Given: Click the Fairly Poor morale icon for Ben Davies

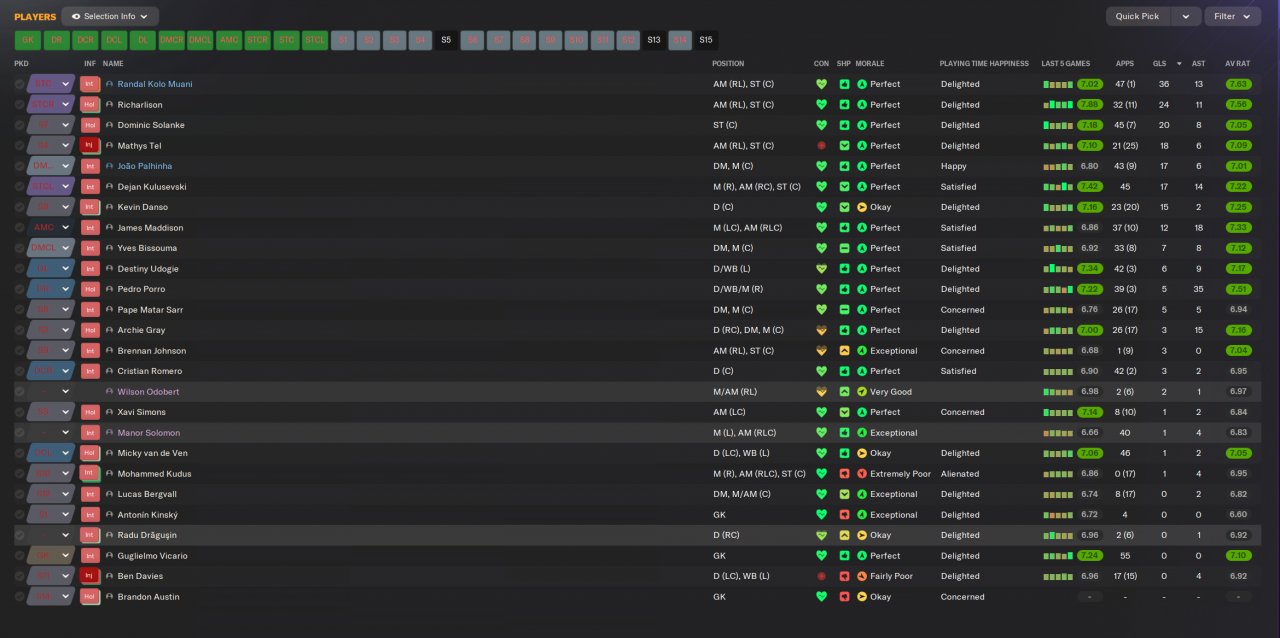Looking at the screenshot, I should (x=862, y=576).
